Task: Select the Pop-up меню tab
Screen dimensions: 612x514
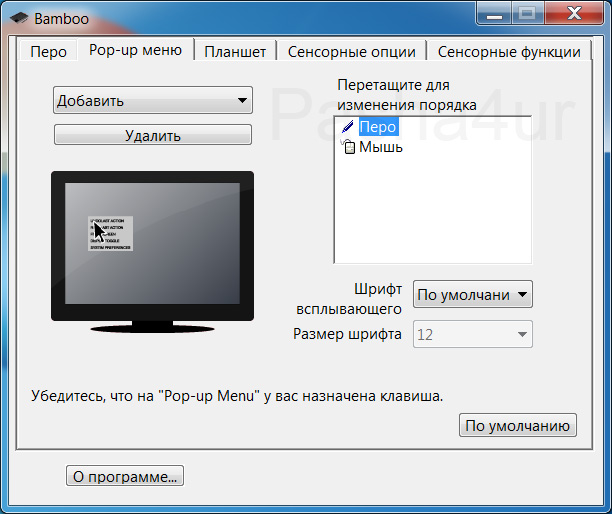Action: click(x=135, y=50)
